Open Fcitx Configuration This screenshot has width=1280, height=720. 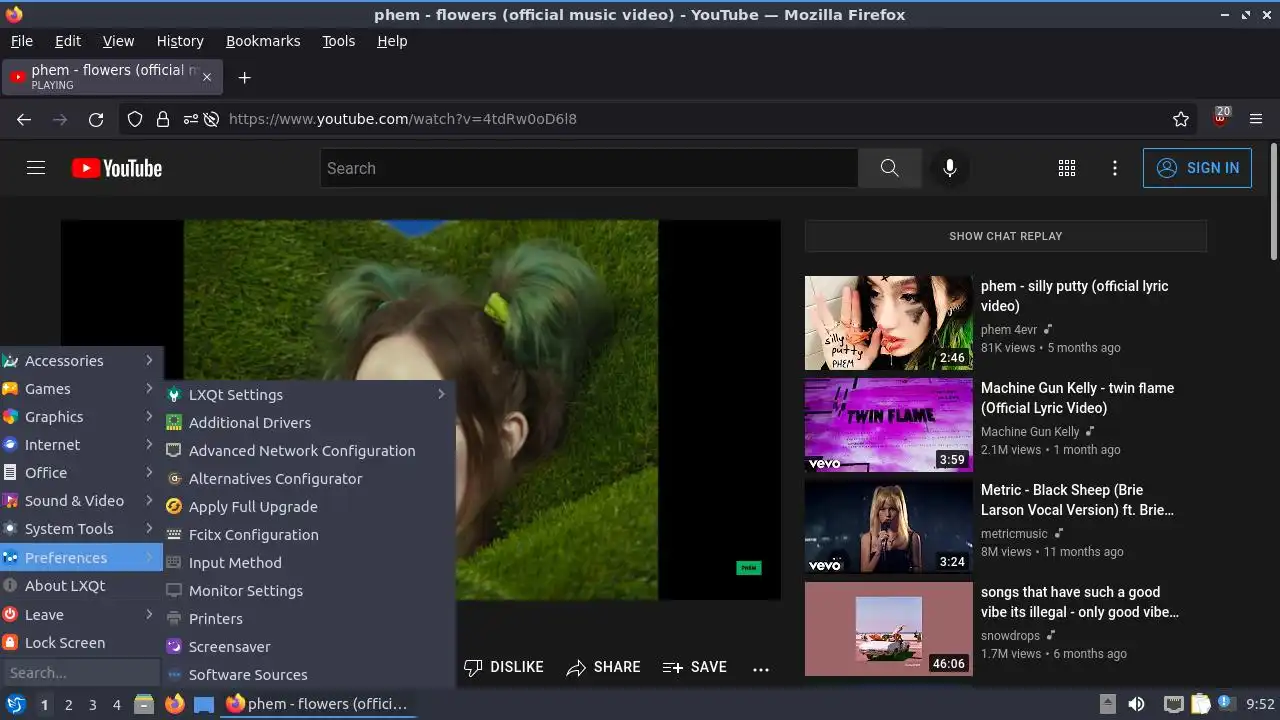309,535
